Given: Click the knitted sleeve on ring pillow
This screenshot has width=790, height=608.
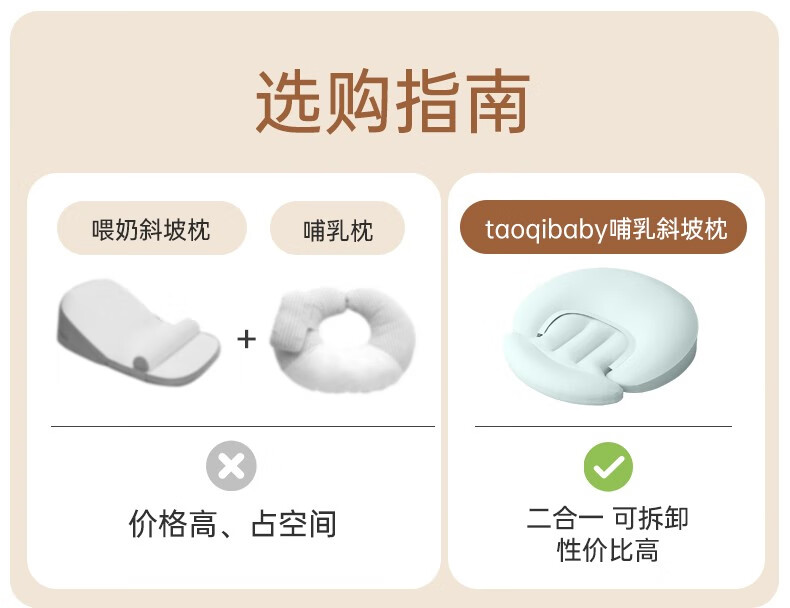Looking at the screenshot, I should 291,322.
